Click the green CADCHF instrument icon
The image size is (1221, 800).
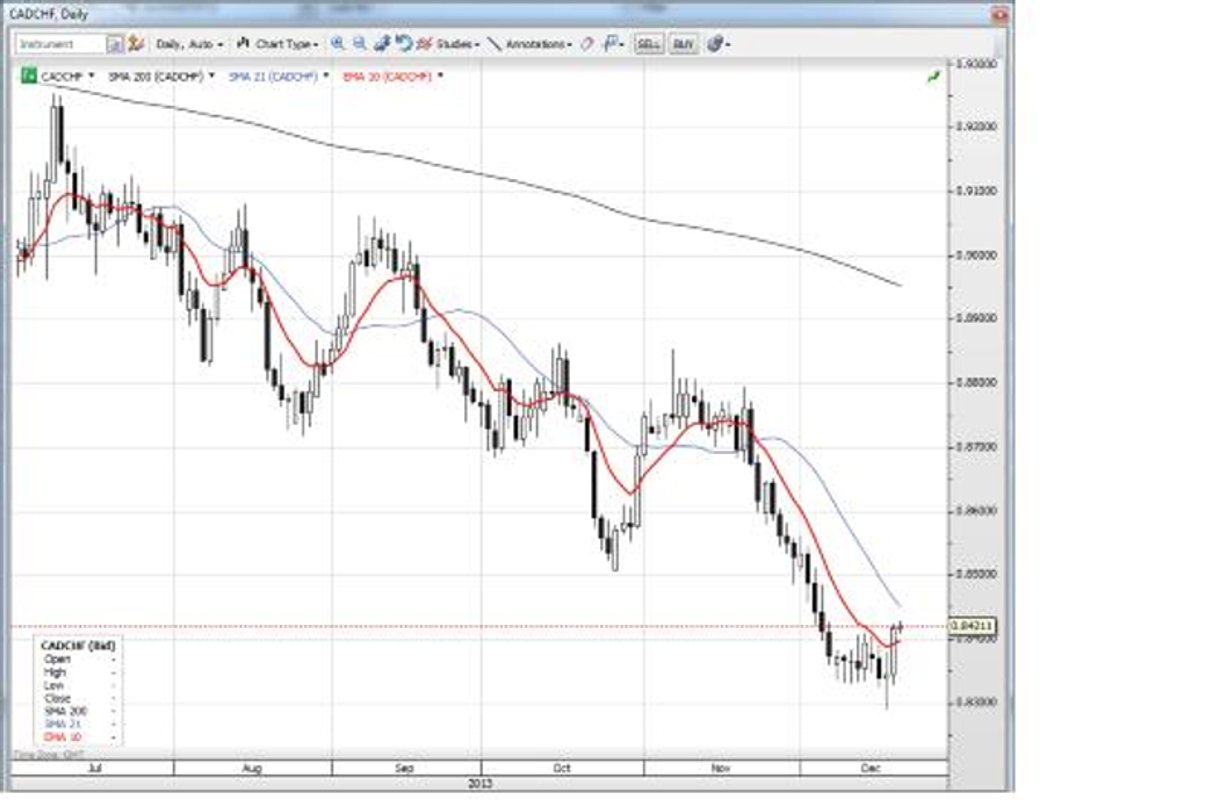coord(28,76)
